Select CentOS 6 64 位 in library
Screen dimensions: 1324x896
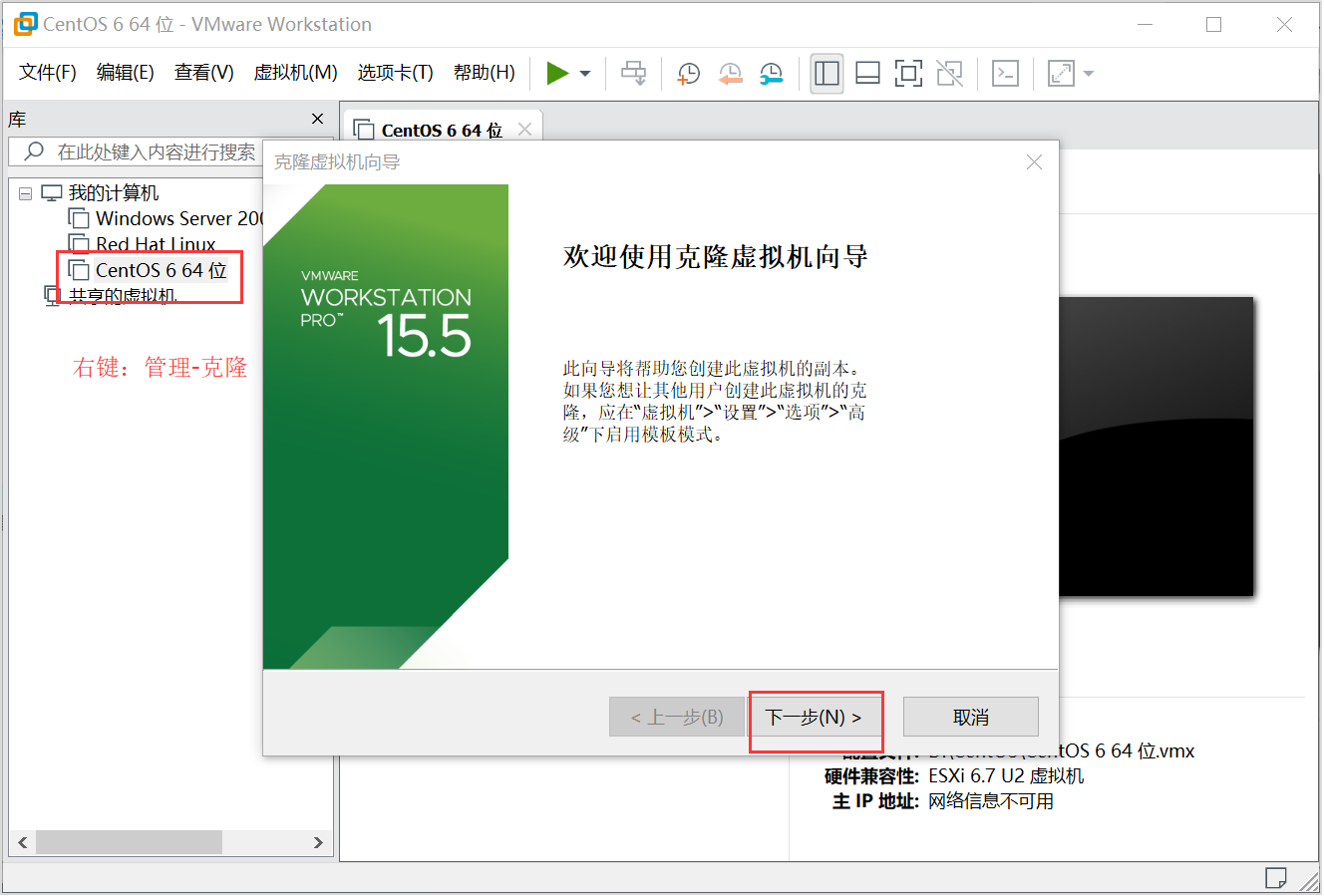pos(148,270)
